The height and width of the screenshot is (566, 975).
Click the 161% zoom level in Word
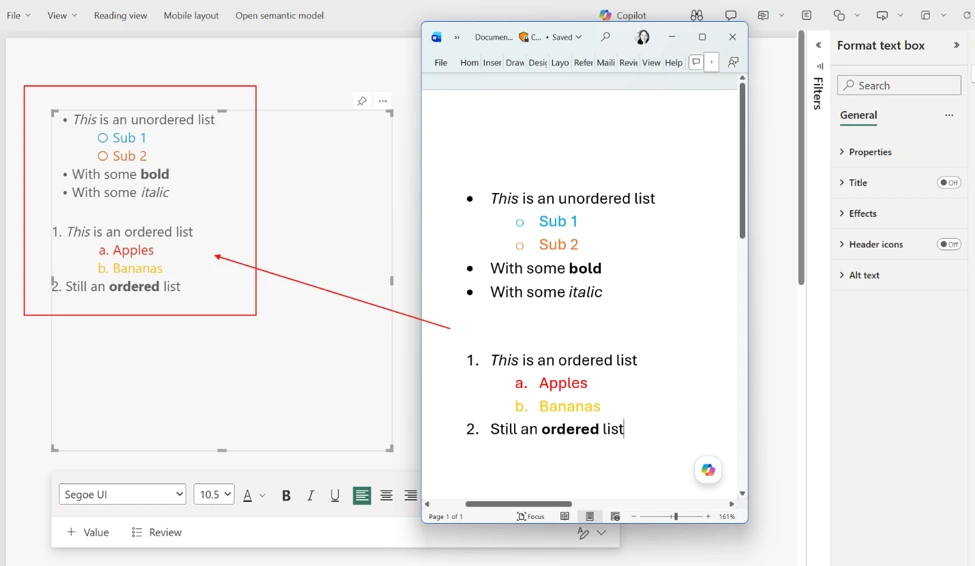tap(727, 516)
